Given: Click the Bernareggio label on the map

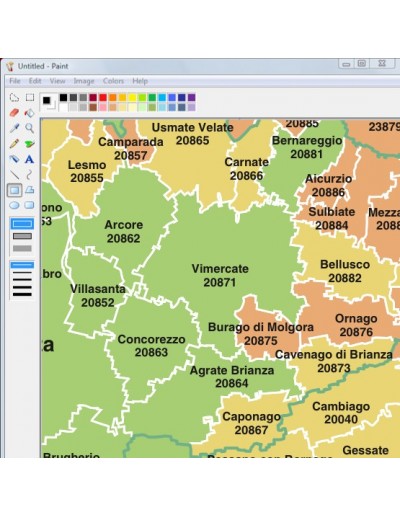Looking at the screenshot, I should 307,141.
